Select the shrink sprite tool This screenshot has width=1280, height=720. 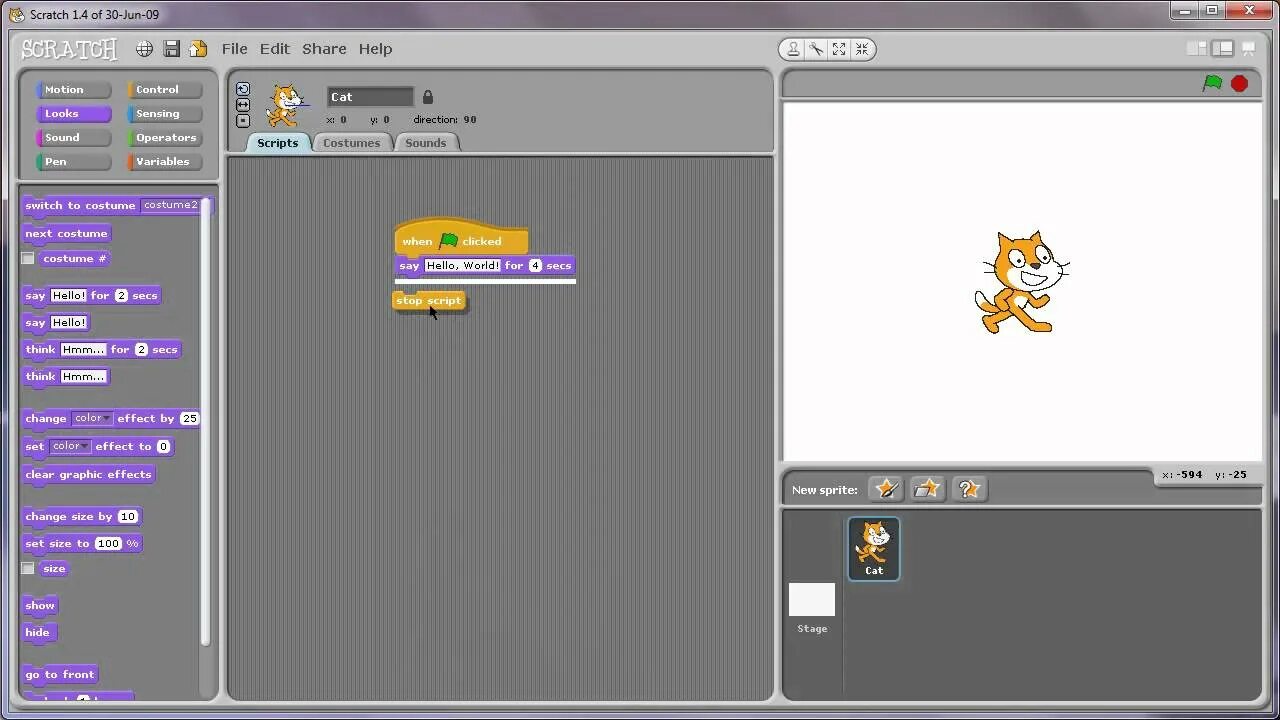(862, 49)
